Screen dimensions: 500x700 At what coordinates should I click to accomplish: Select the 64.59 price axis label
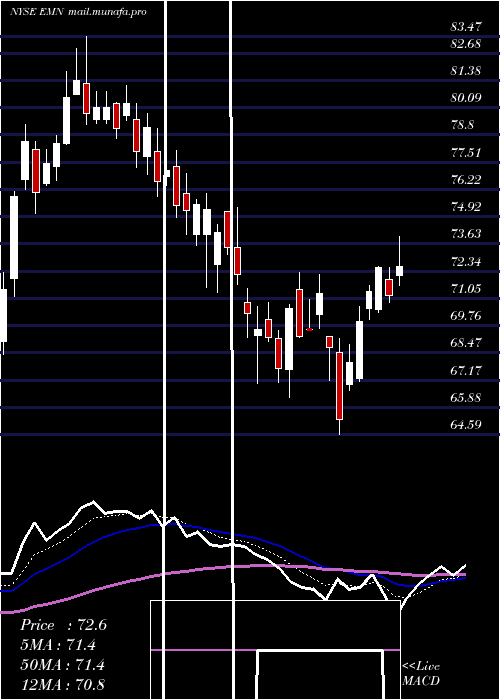[466, 425]
